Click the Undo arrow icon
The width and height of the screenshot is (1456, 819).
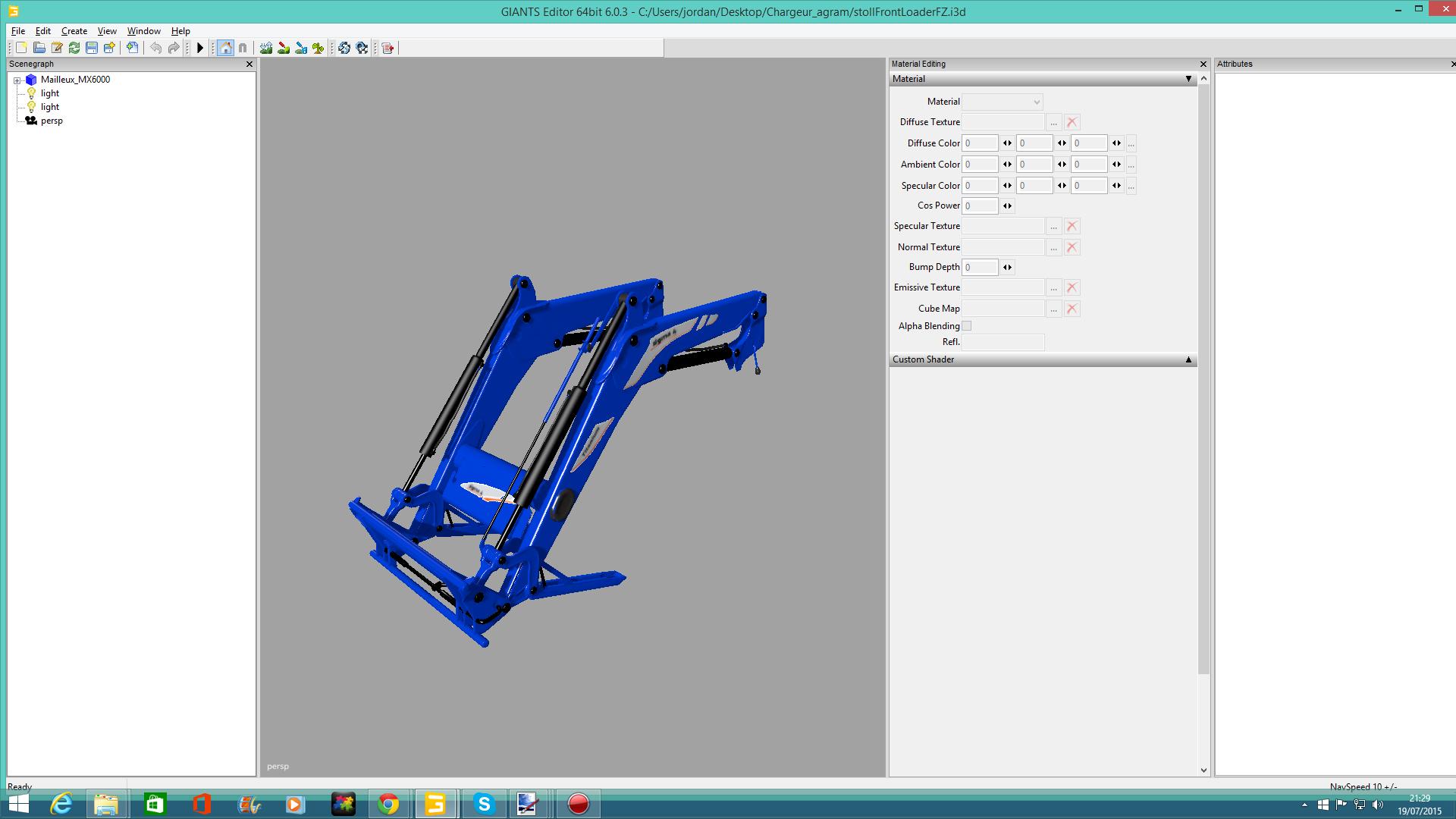click(x=155, y=48)
